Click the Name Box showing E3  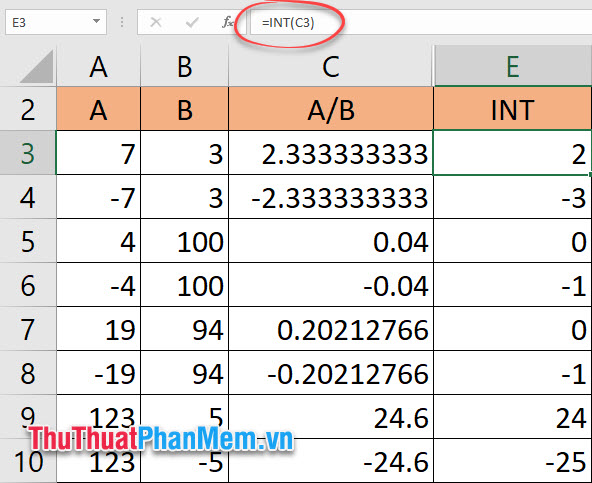tap(56, 22)
